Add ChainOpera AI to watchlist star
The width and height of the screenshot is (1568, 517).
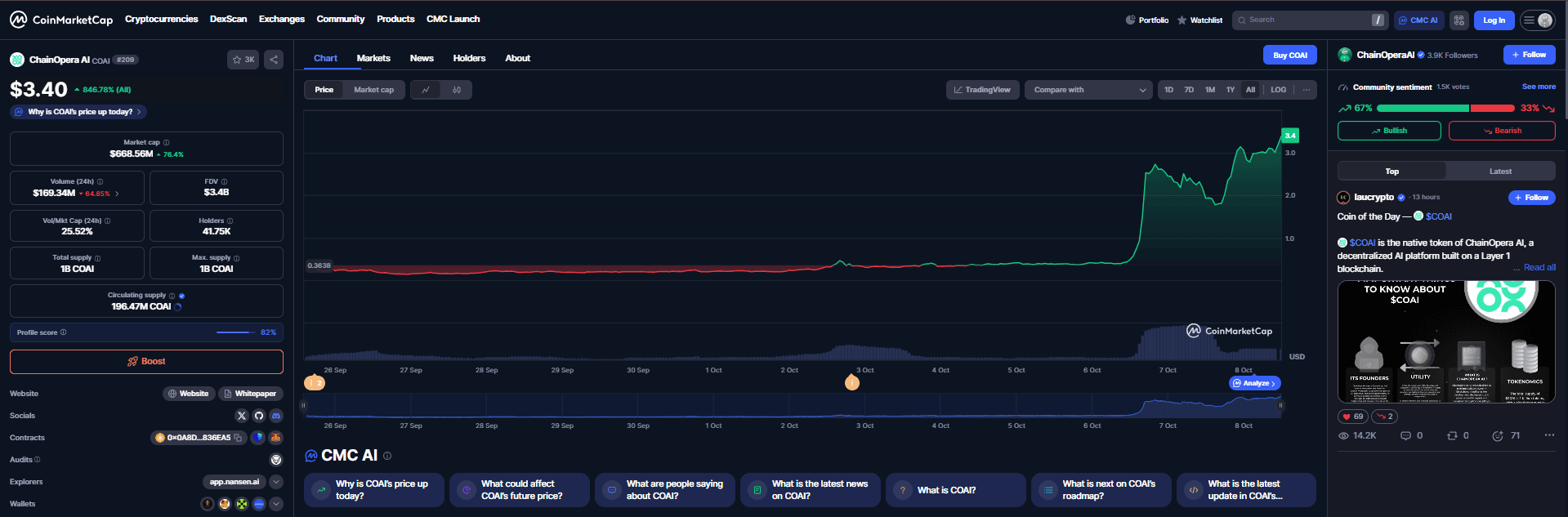click(x=243, y=60)
